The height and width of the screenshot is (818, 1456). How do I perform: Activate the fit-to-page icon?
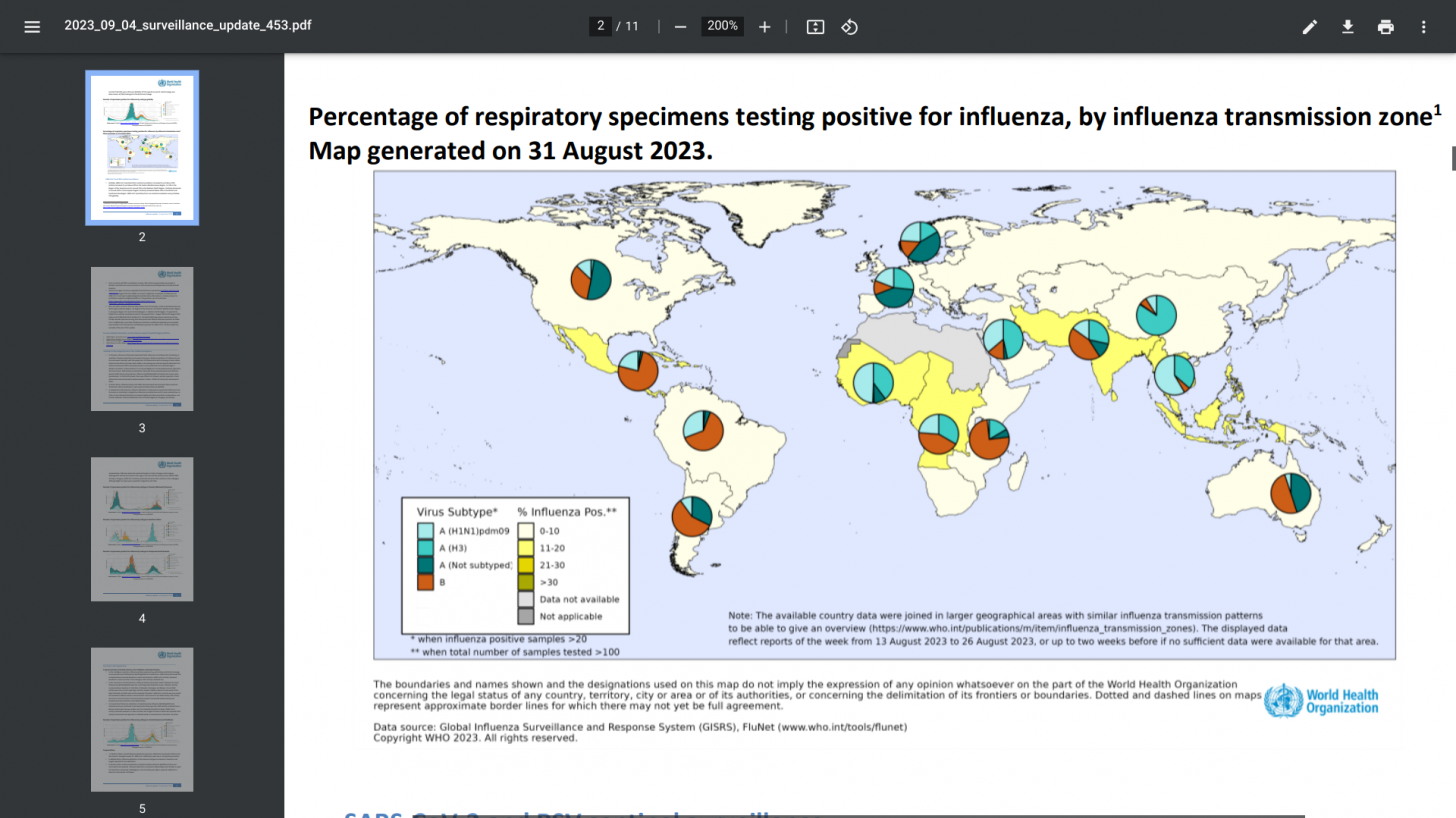(815, 27)
